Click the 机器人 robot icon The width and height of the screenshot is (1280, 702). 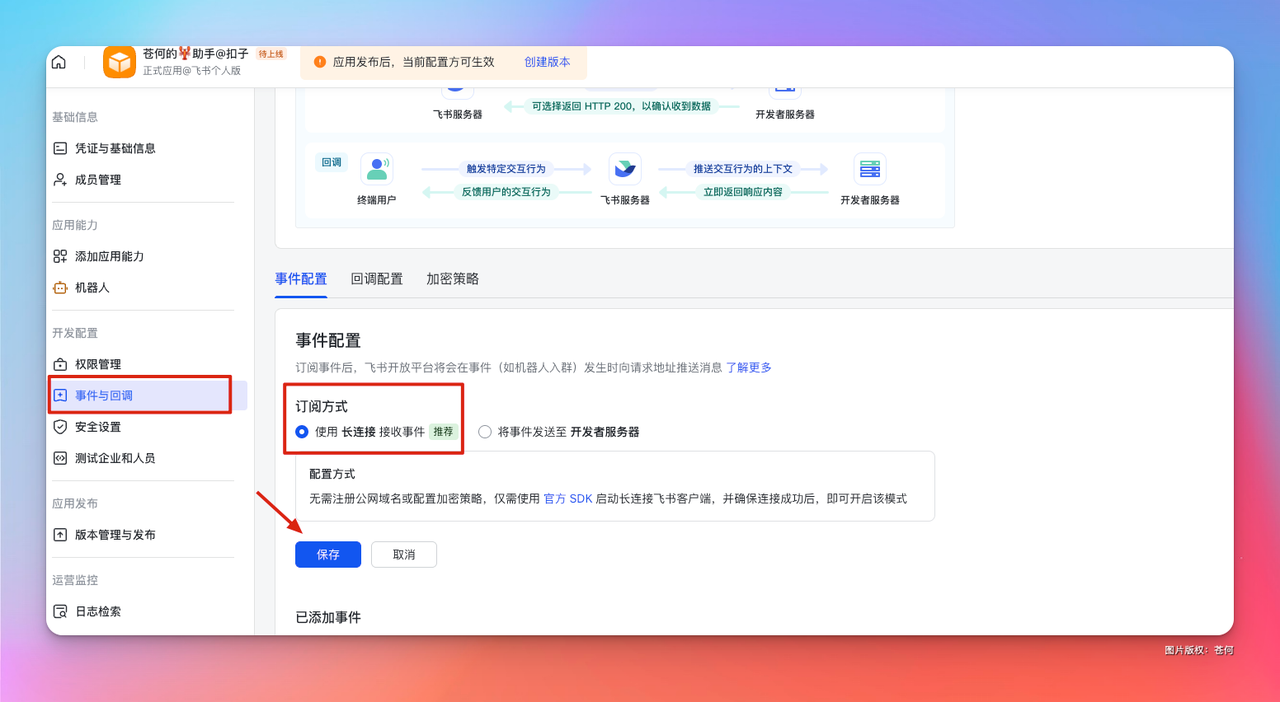[x=60, y=287]
